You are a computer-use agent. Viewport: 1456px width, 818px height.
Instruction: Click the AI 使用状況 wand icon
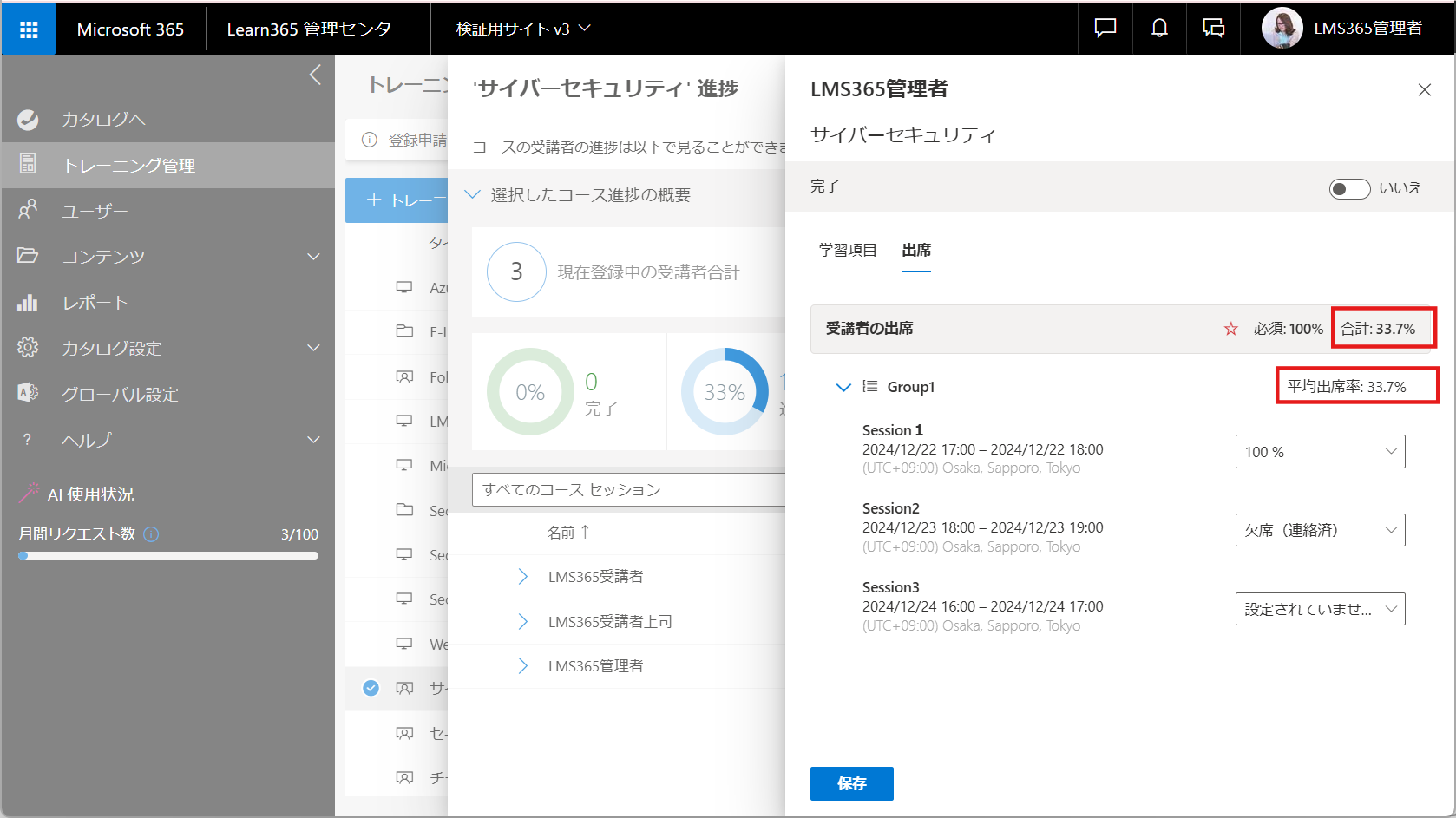click(x=30, y=493)
